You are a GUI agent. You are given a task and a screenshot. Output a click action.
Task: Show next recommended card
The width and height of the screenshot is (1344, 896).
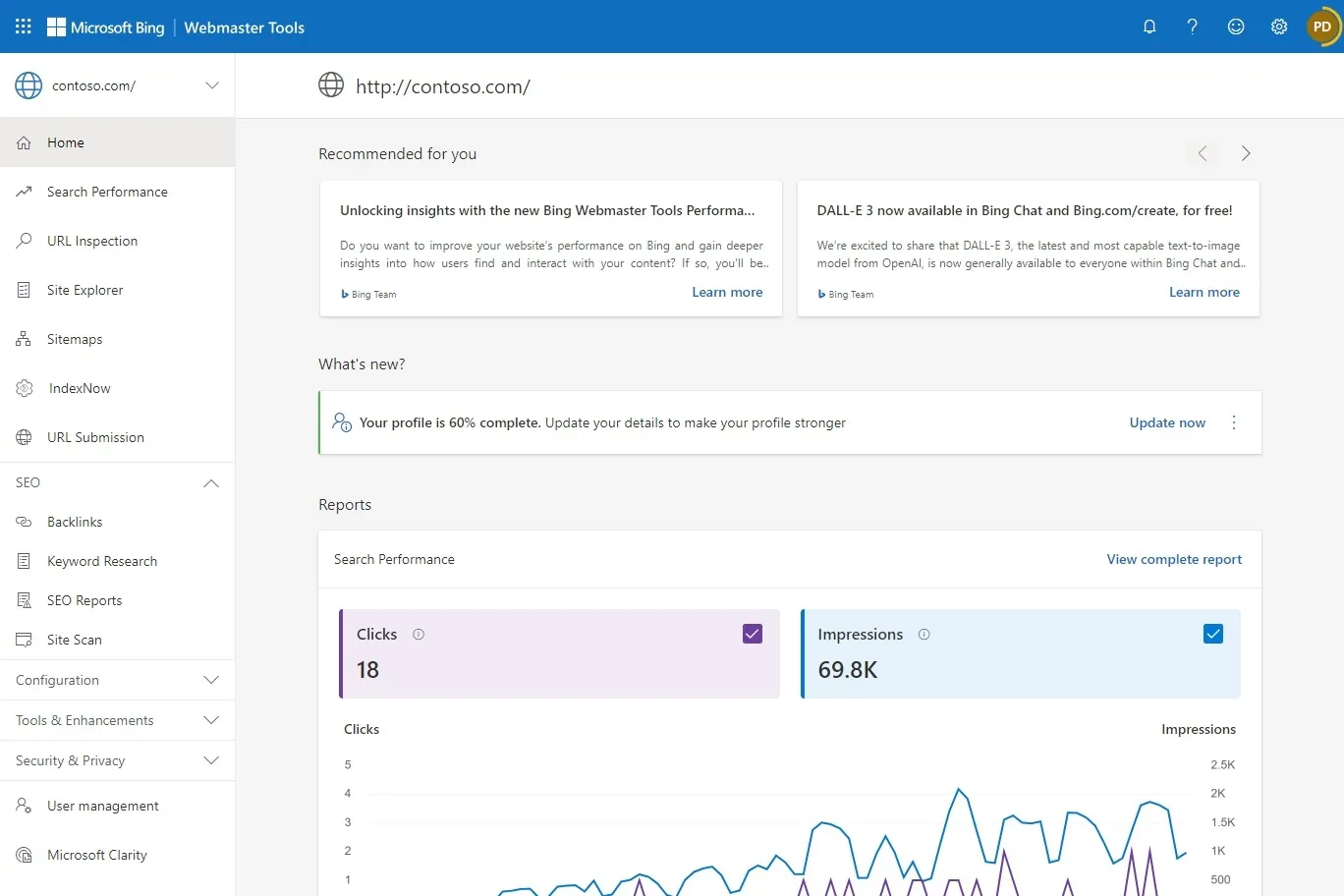pos(1246,153)
